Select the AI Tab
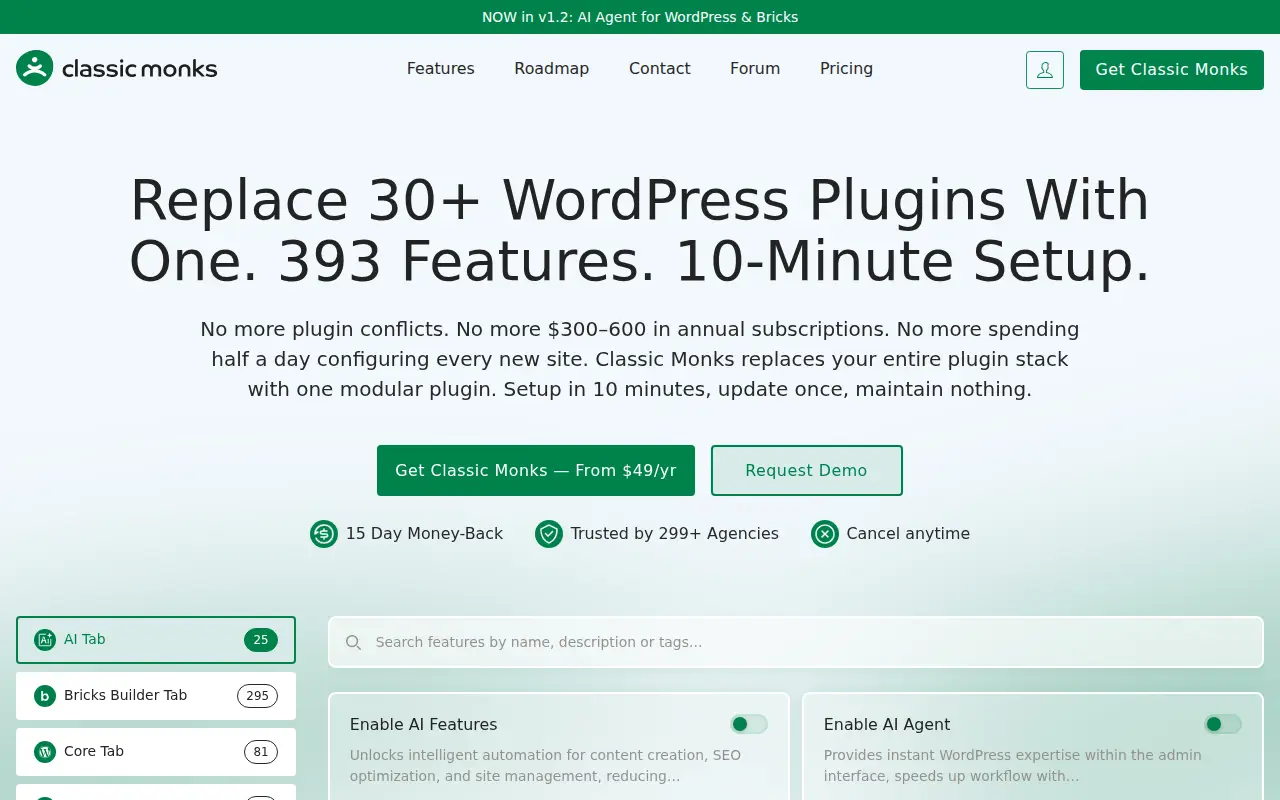The image size is (1280, 800). (156, 640)
